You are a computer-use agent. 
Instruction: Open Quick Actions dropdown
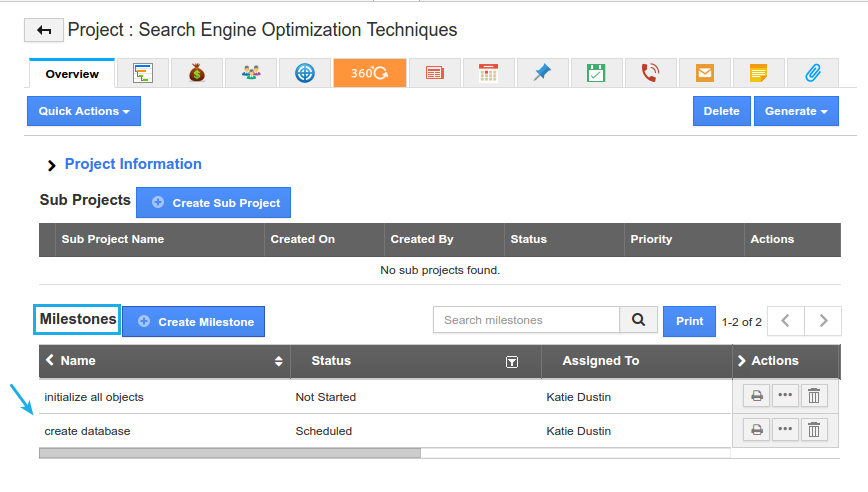pos(84,111)
